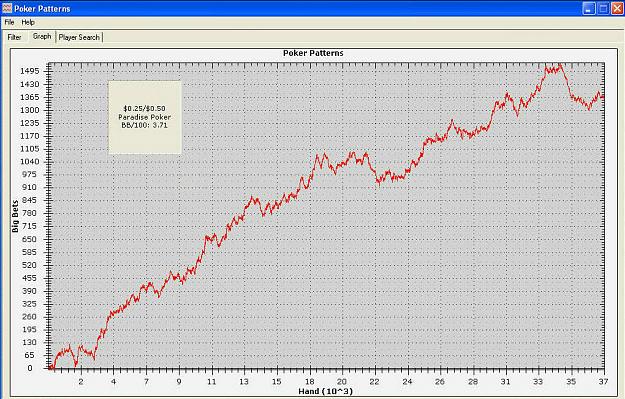Click the 26 x-axis tick label
Screen dimensions: 625x399
coord(440,381)
